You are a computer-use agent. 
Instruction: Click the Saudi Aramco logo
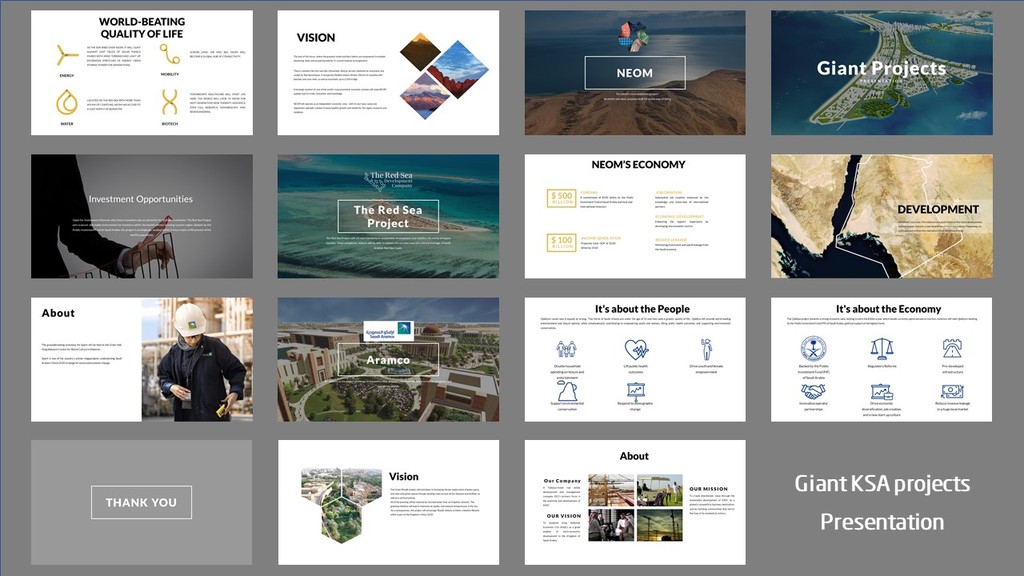(389, 331)
